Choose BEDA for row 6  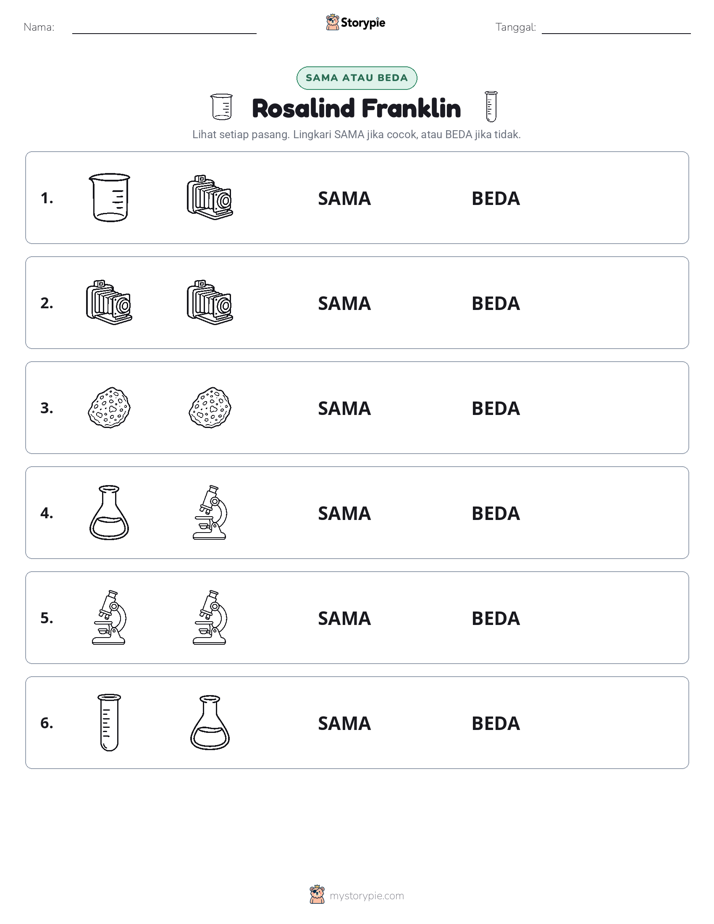click(495, 723)
